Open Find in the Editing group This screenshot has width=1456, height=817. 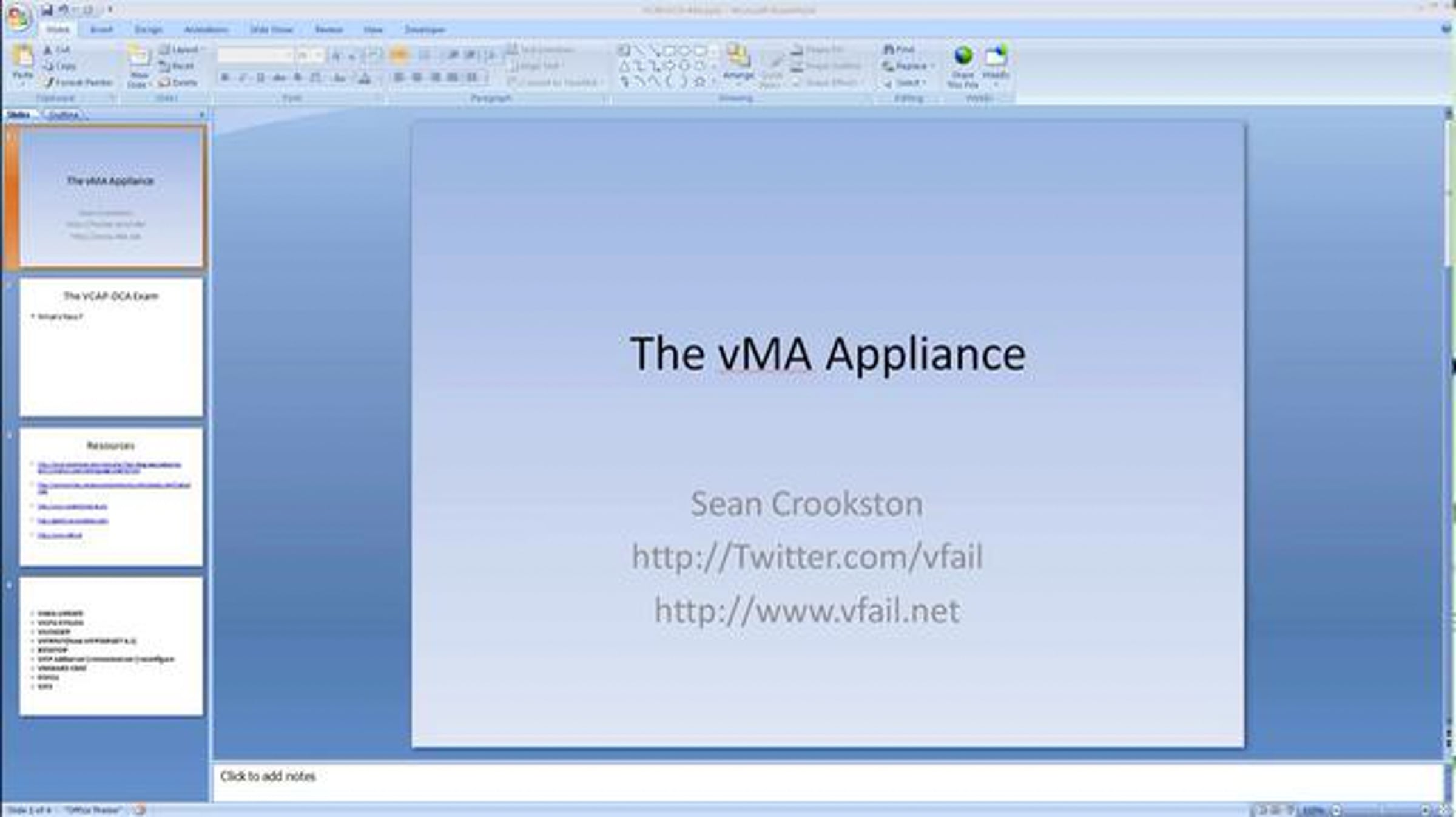point(899,49)
